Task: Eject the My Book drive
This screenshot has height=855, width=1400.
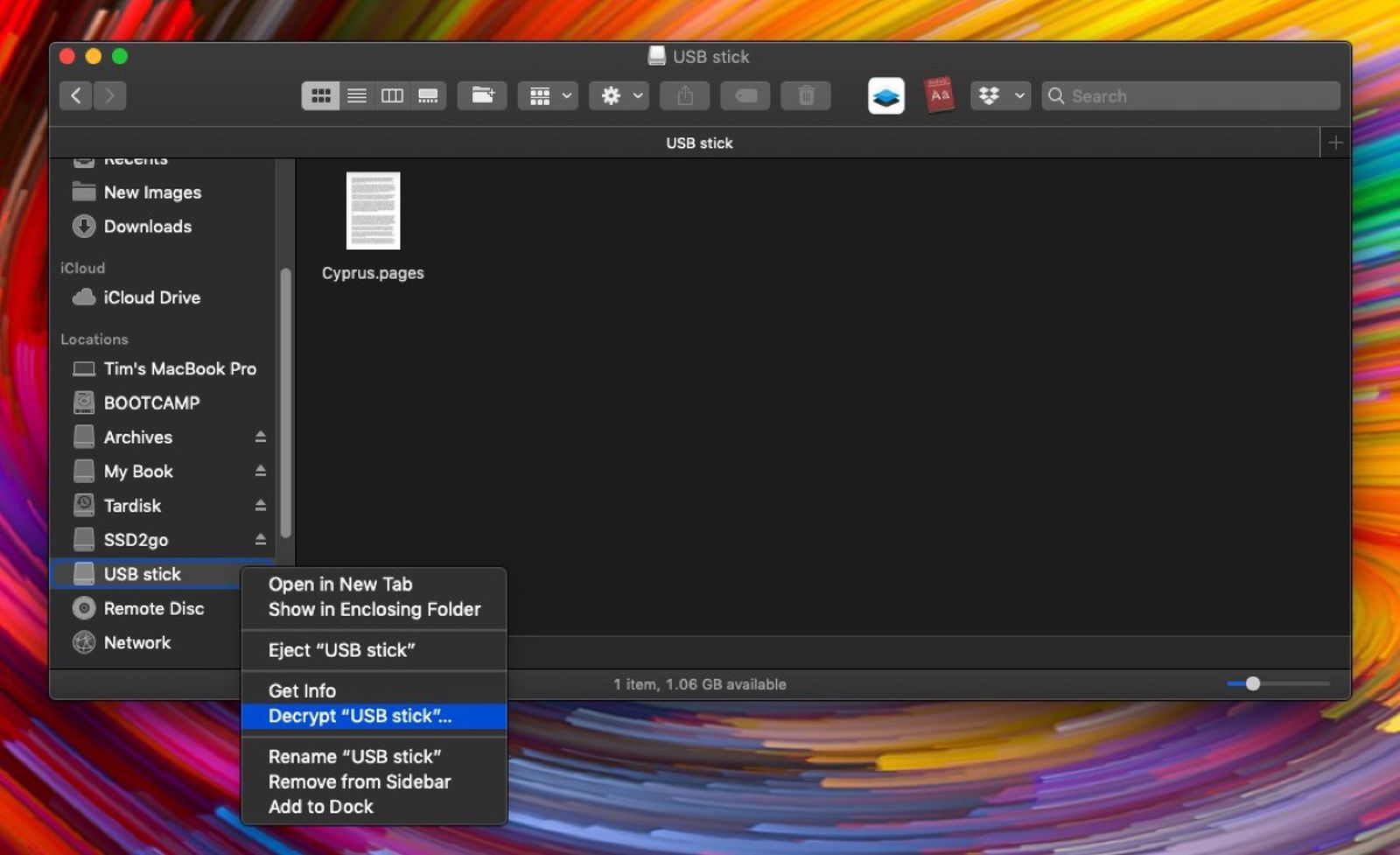Action: 261,471
